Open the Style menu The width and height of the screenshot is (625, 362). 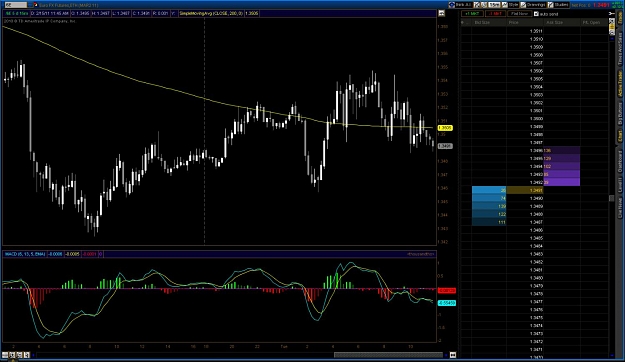pyautogui.click(x=513, y=5)
